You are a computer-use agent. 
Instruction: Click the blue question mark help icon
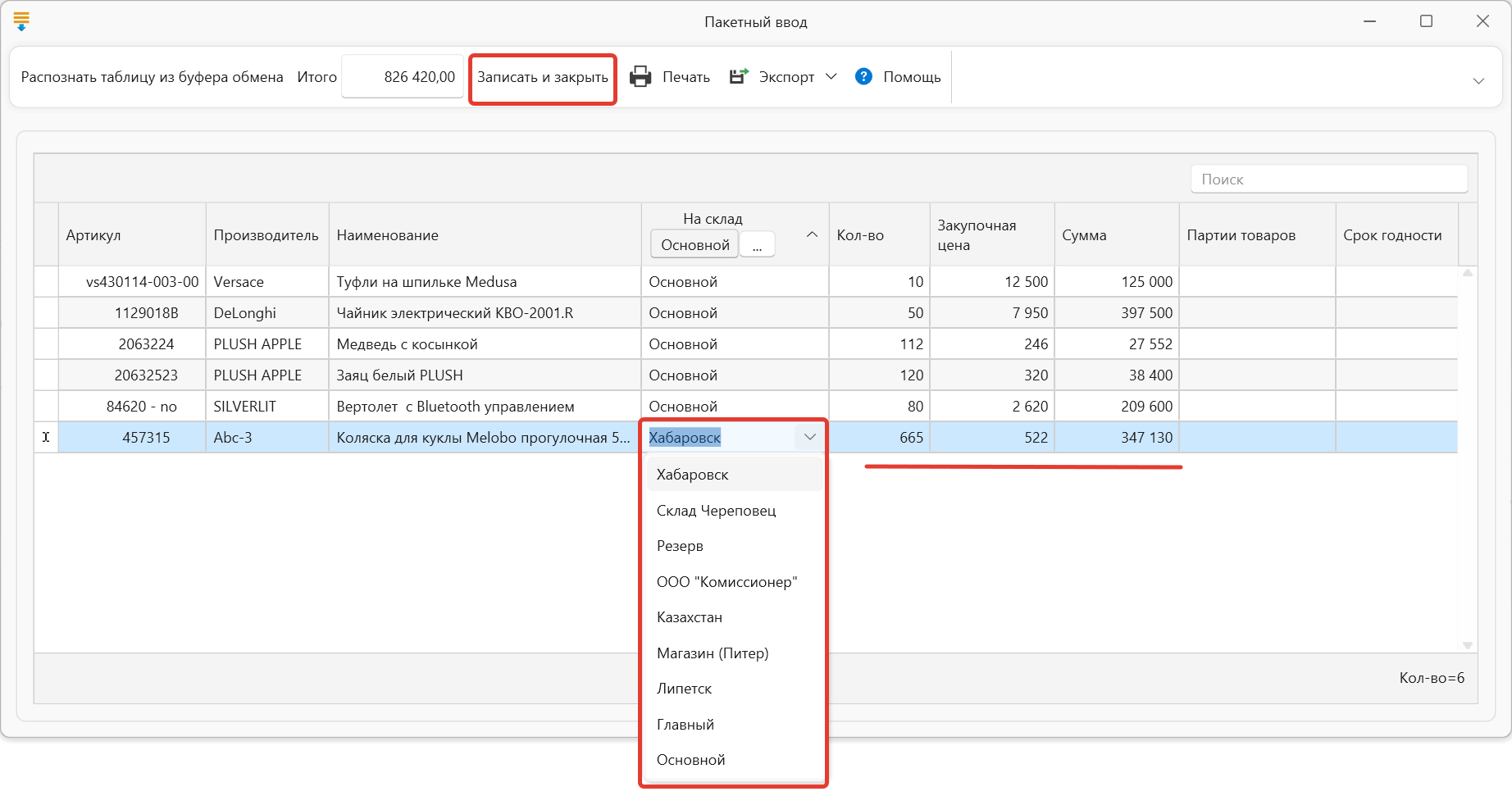point(863,76)
